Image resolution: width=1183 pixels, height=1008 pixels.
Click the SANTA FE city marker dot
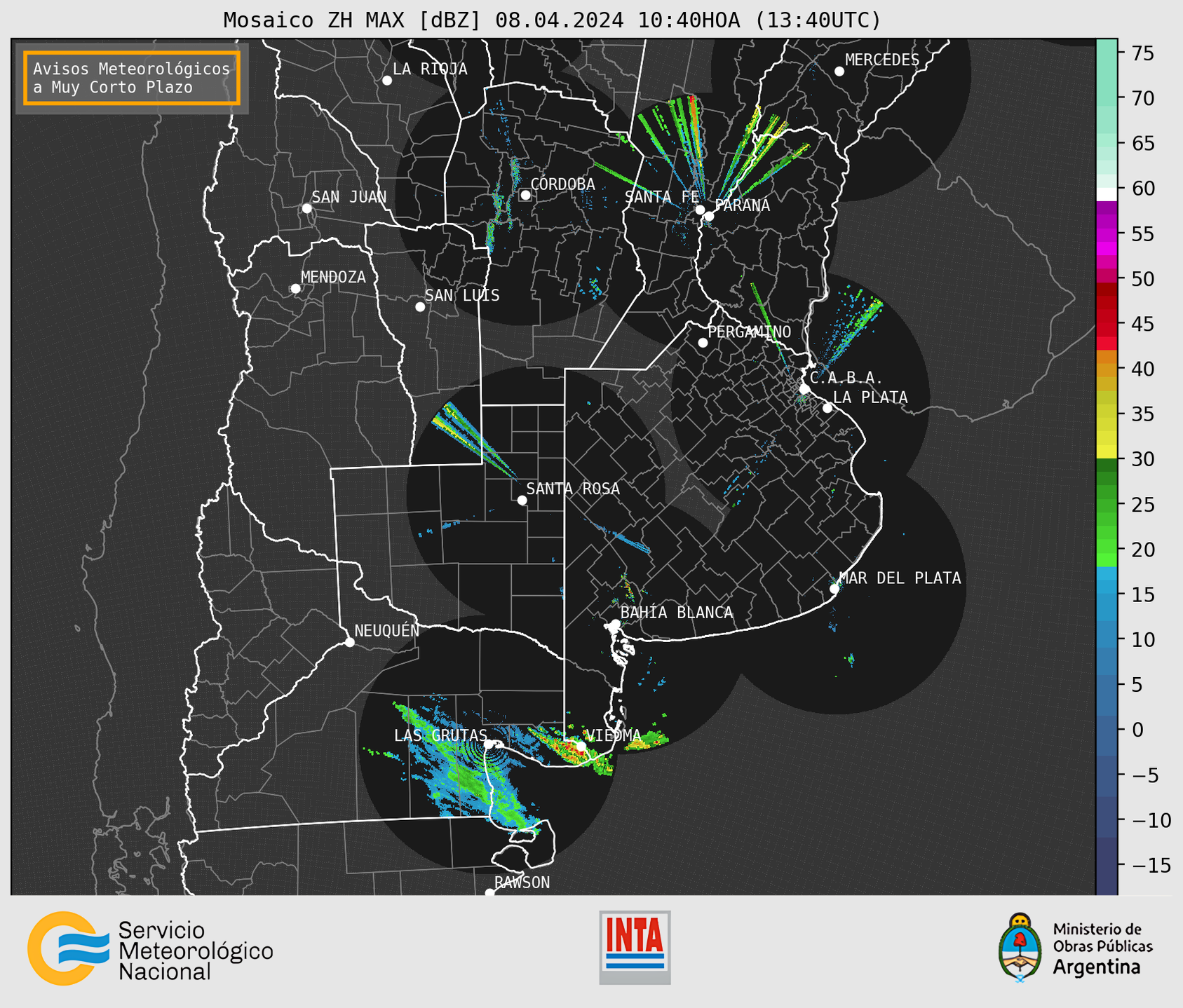[x=700, y=210]
